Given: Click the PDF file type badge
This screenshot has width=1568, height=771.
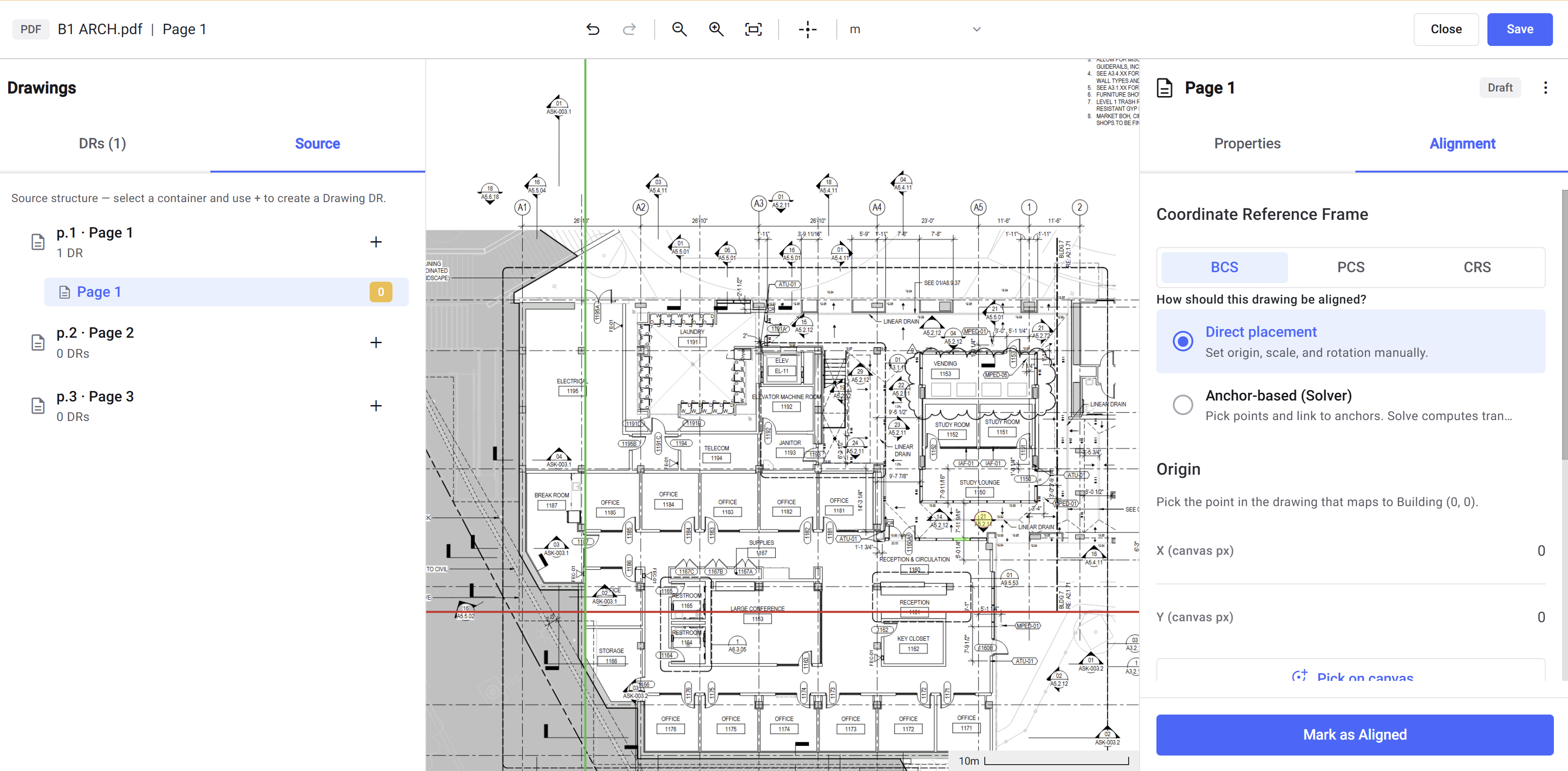Looking at the screenshot, I should tap(31, 29).
